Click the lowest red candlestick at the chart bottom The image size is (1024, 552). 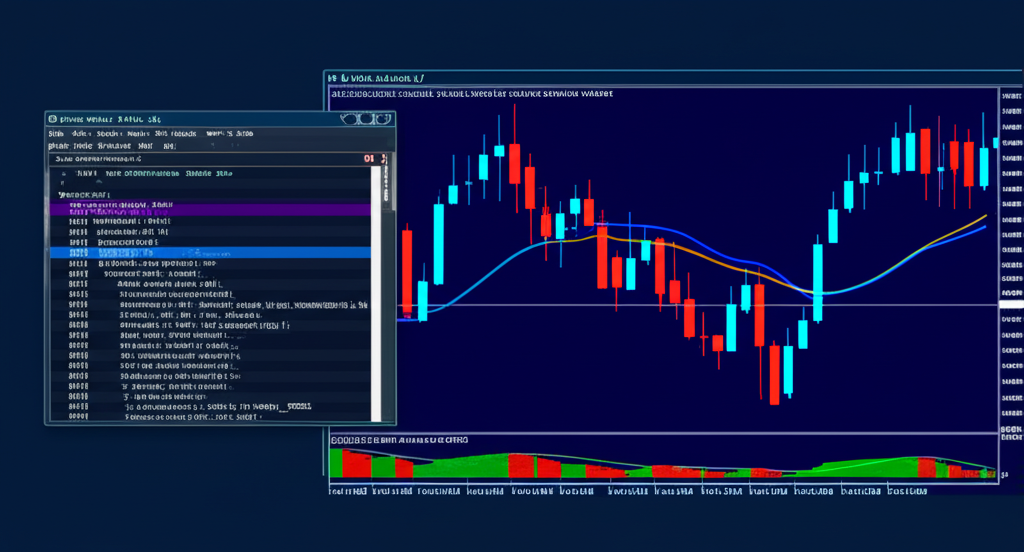click(x=775, y=375)
